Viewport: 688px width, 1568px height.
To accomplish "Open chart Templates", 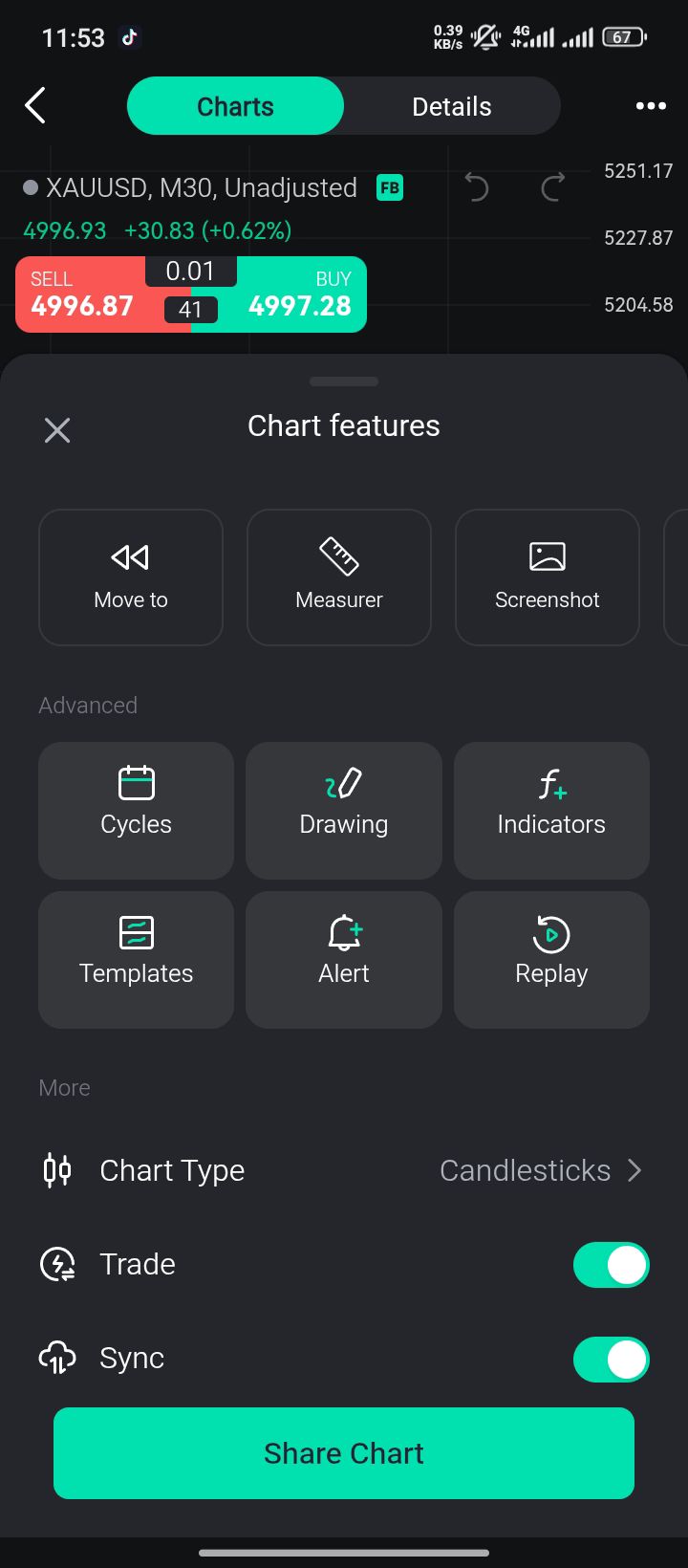I will [x=136, y=960].
